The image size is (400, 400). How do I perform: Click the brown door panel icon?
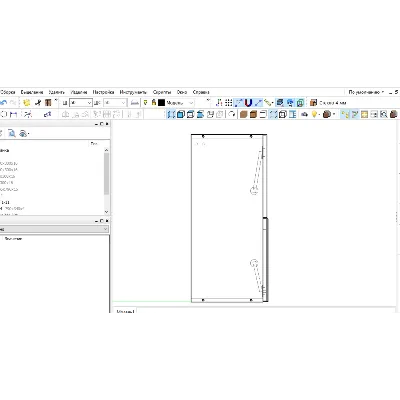pos(48,103)
